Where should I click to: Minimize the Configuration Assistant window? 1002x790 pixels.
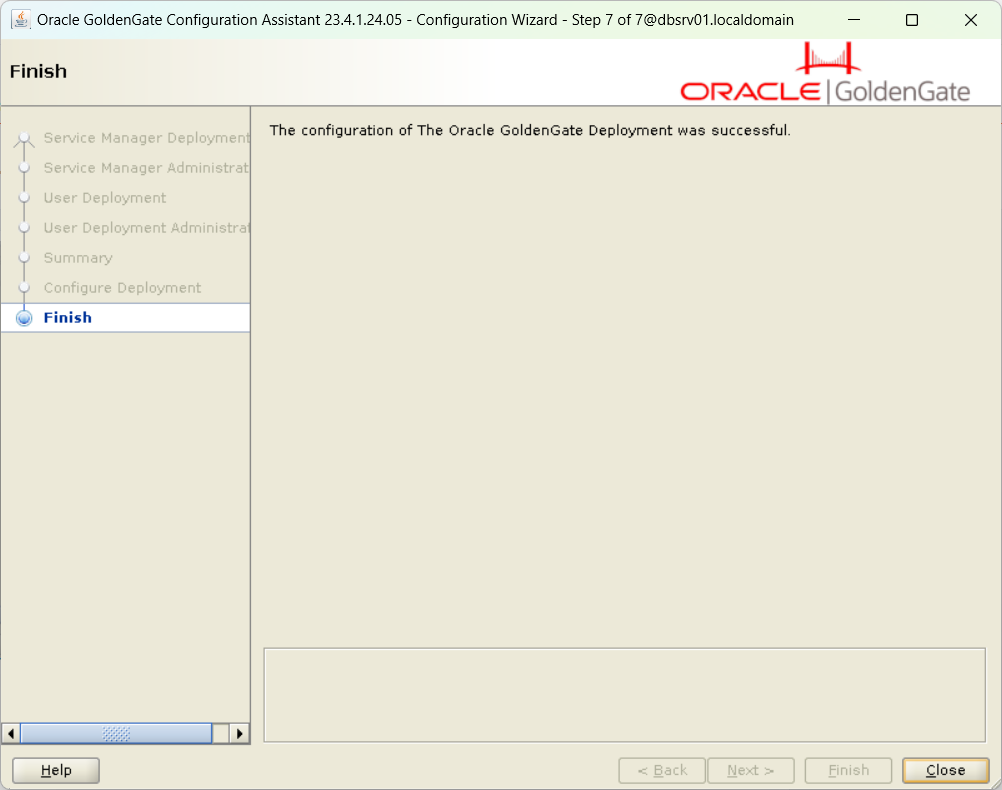point(854,20)
